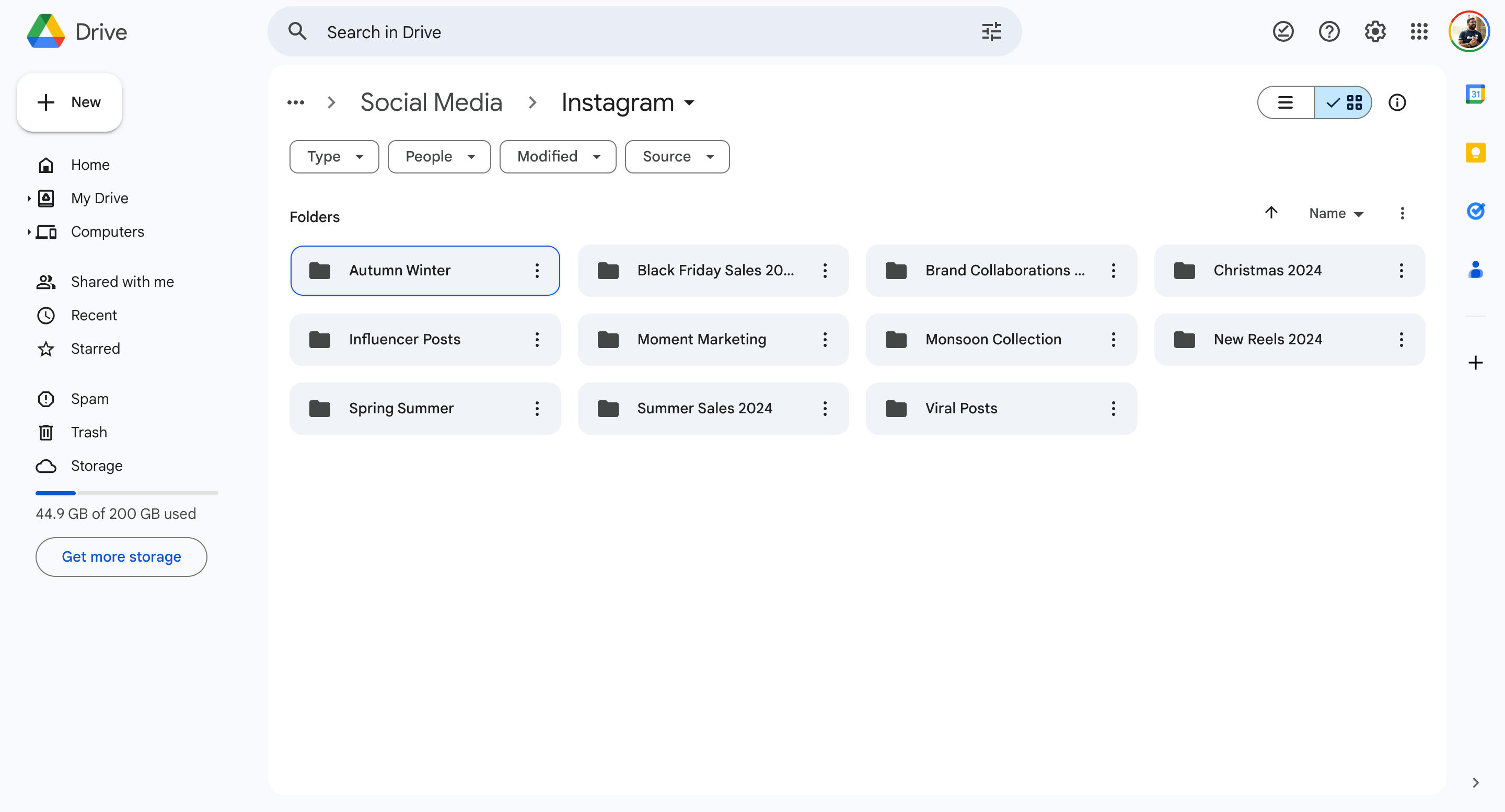The width and height of the screenshot is (1505, 812).
Task: Open more actions for New Reels 2024 folder
Action: 1401,340
